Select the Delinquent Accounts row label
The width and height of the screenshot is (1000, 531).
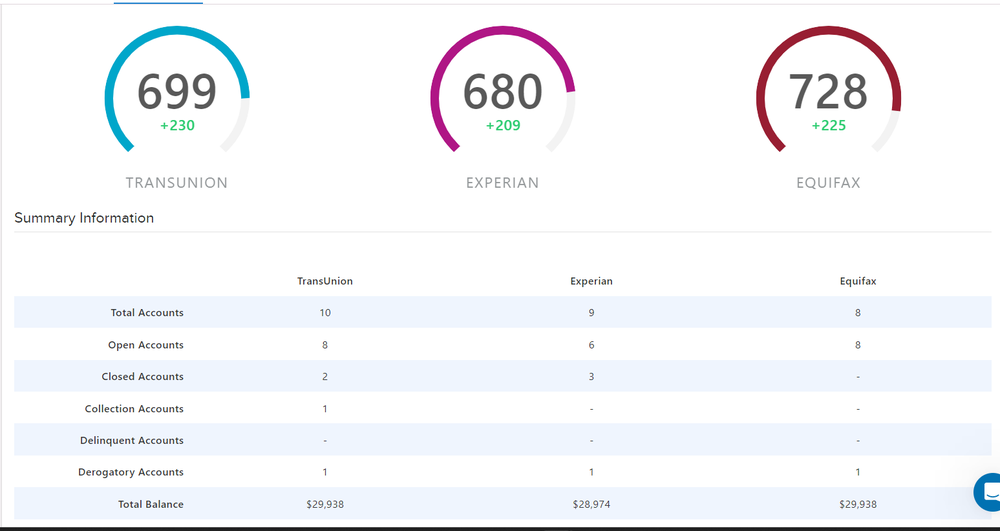coord(131,440)
